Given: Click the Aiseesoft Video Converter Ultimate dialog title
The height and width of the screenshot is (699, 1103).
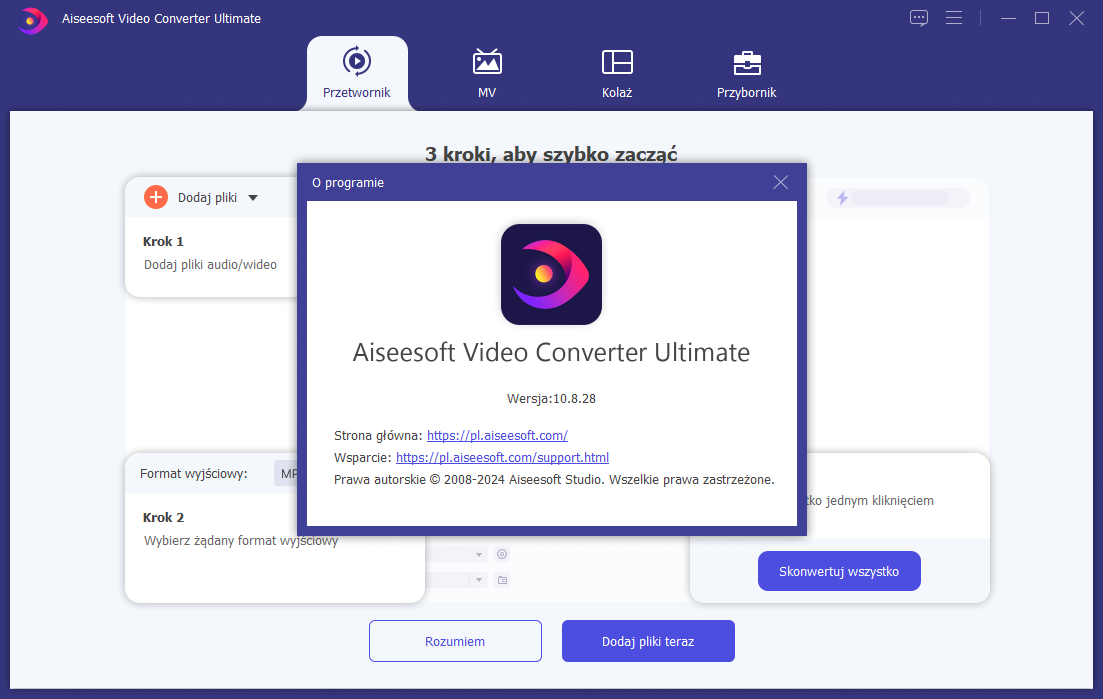Looking at the screenshot, I should click(551, 352).
